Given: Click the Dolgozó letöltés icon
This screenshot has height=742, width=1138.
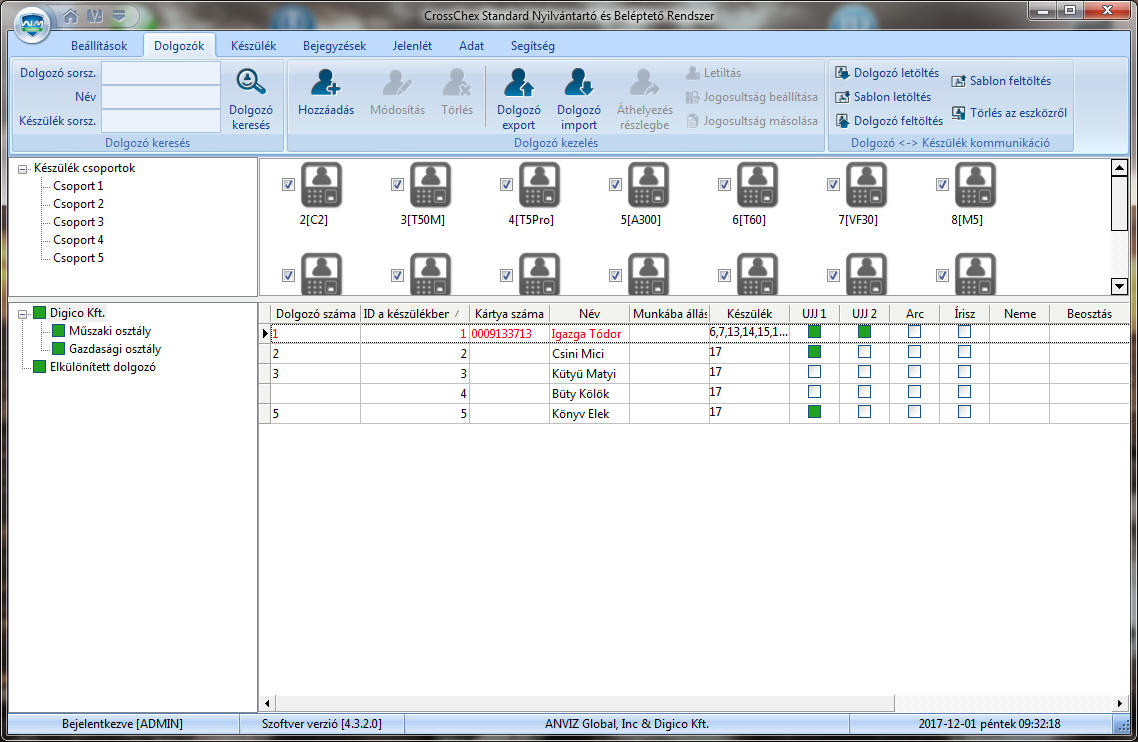Looking at the screenshot, I should (x=842, y=73).
